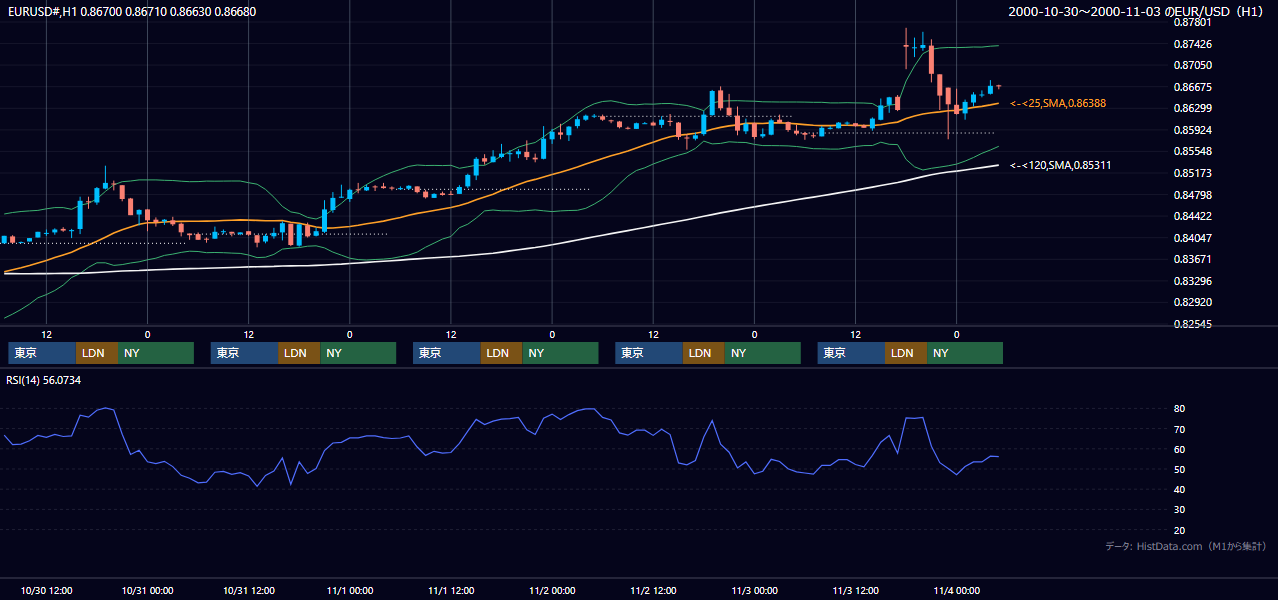Image resolution: width=1278 pixels, height=600 pixels.
Task: Click the 11/3 12:00 time axis label
Action: 855,590
